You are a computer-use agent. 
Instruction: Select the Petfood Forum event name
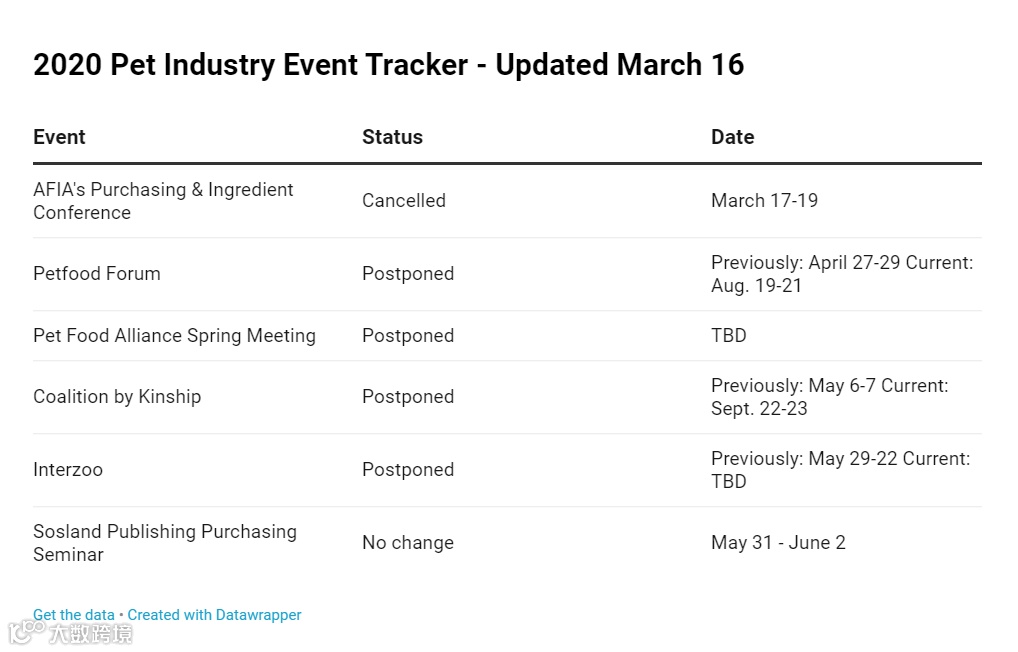point(97,274)
